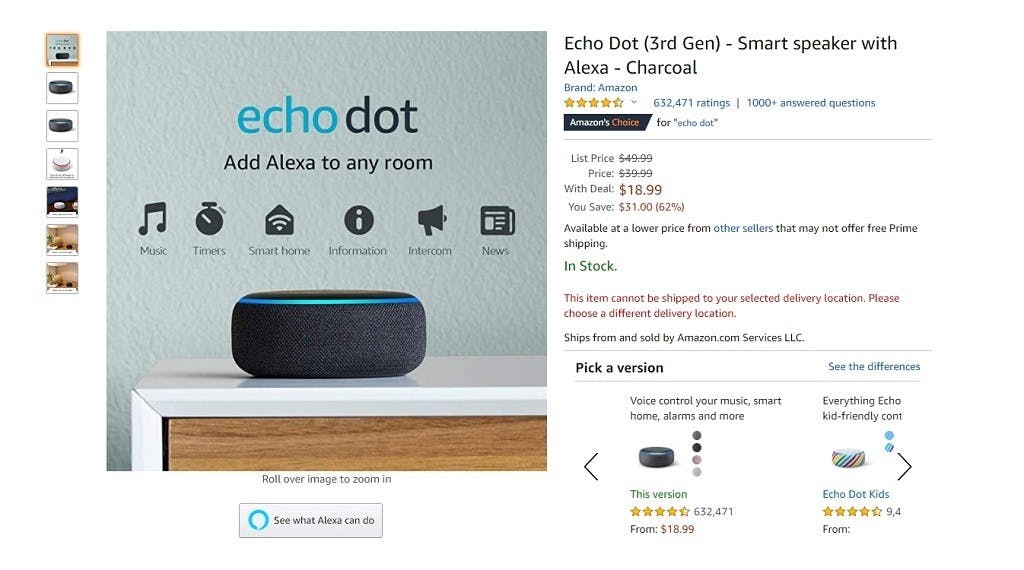Image resolution: width=1024 pixels, height=570 pixels.
Task: Select the top charcoal color swatch
Action: coord(697,435)
